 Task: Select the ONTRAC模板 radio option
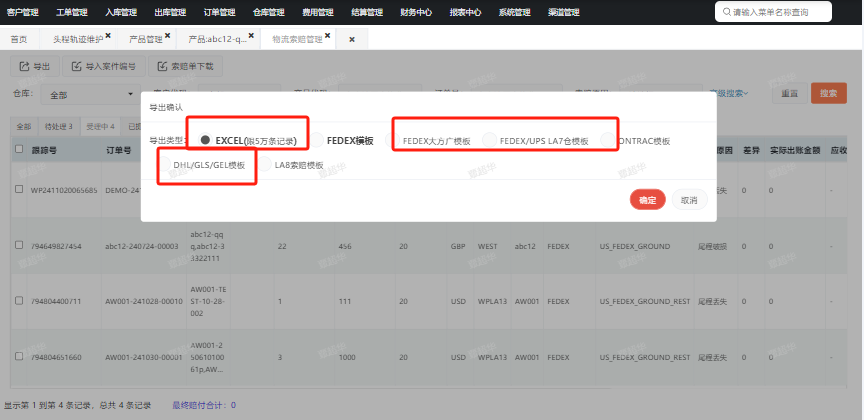607,141
